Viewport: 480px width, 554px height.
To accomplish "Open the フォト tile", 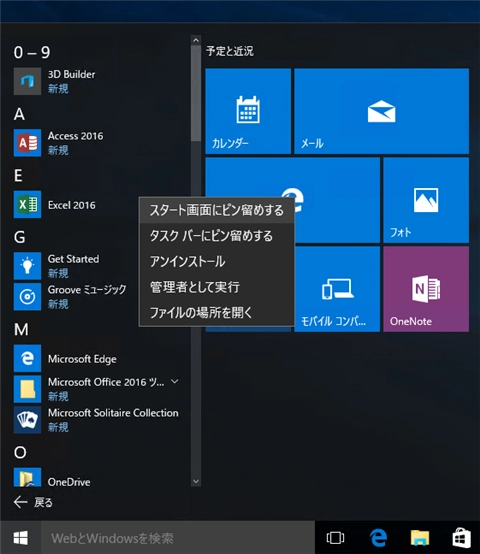I will 426,200.
